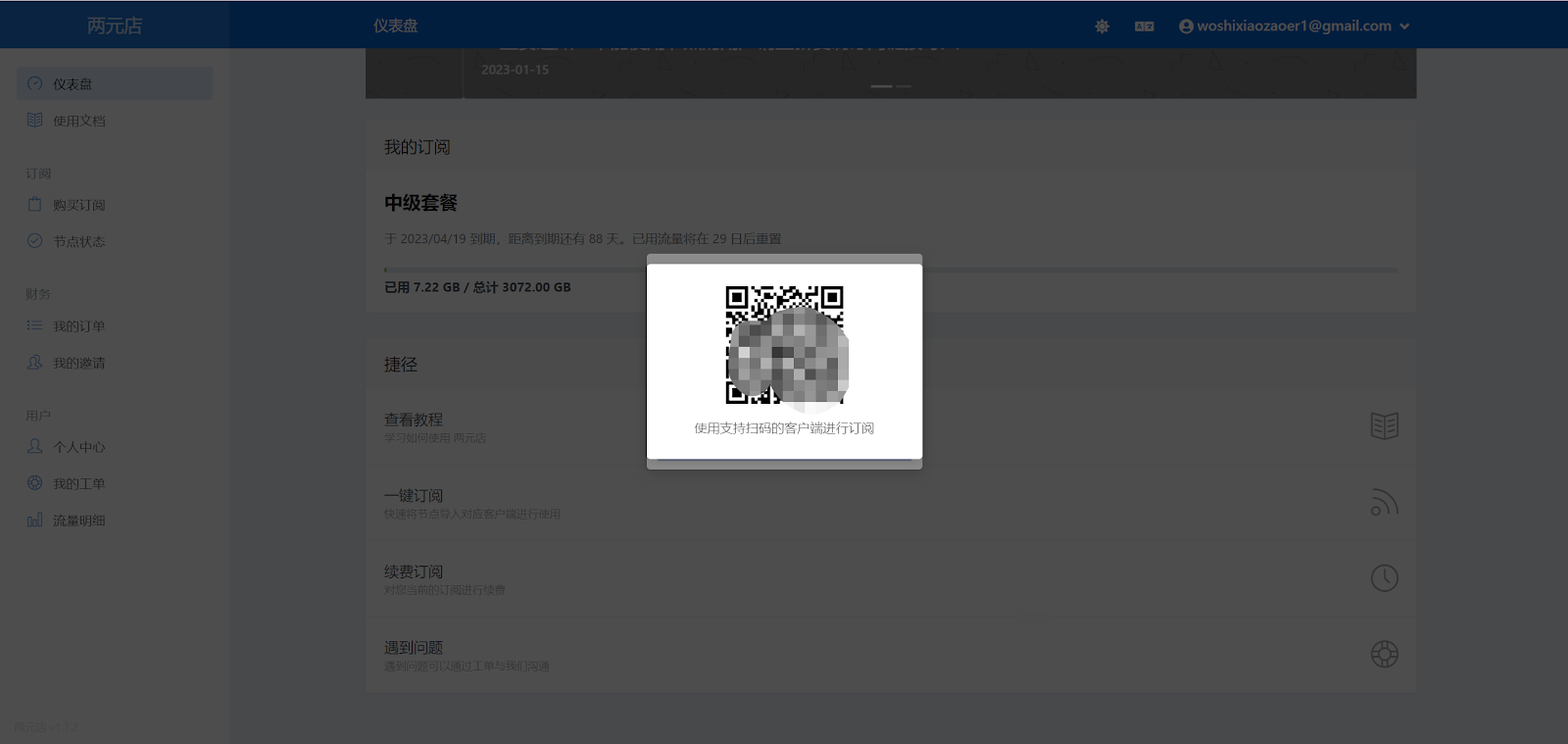Click the QR hint text 使用支持扫码的客户端进行订阅
Screen dimensions: 1568x744
click(x=784, y=428)
